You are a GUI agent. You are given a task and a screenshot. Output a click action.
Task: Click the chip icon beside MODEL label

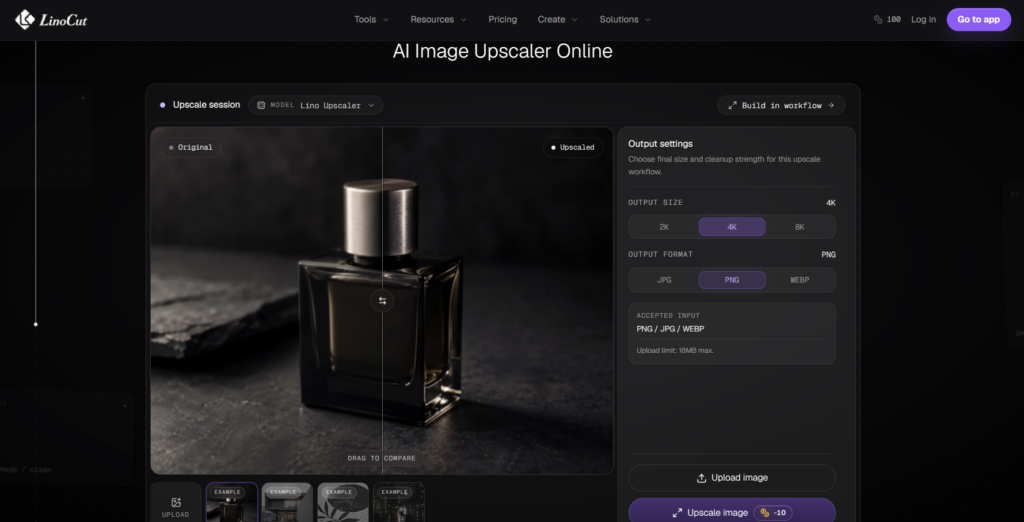tap(261, 105)
